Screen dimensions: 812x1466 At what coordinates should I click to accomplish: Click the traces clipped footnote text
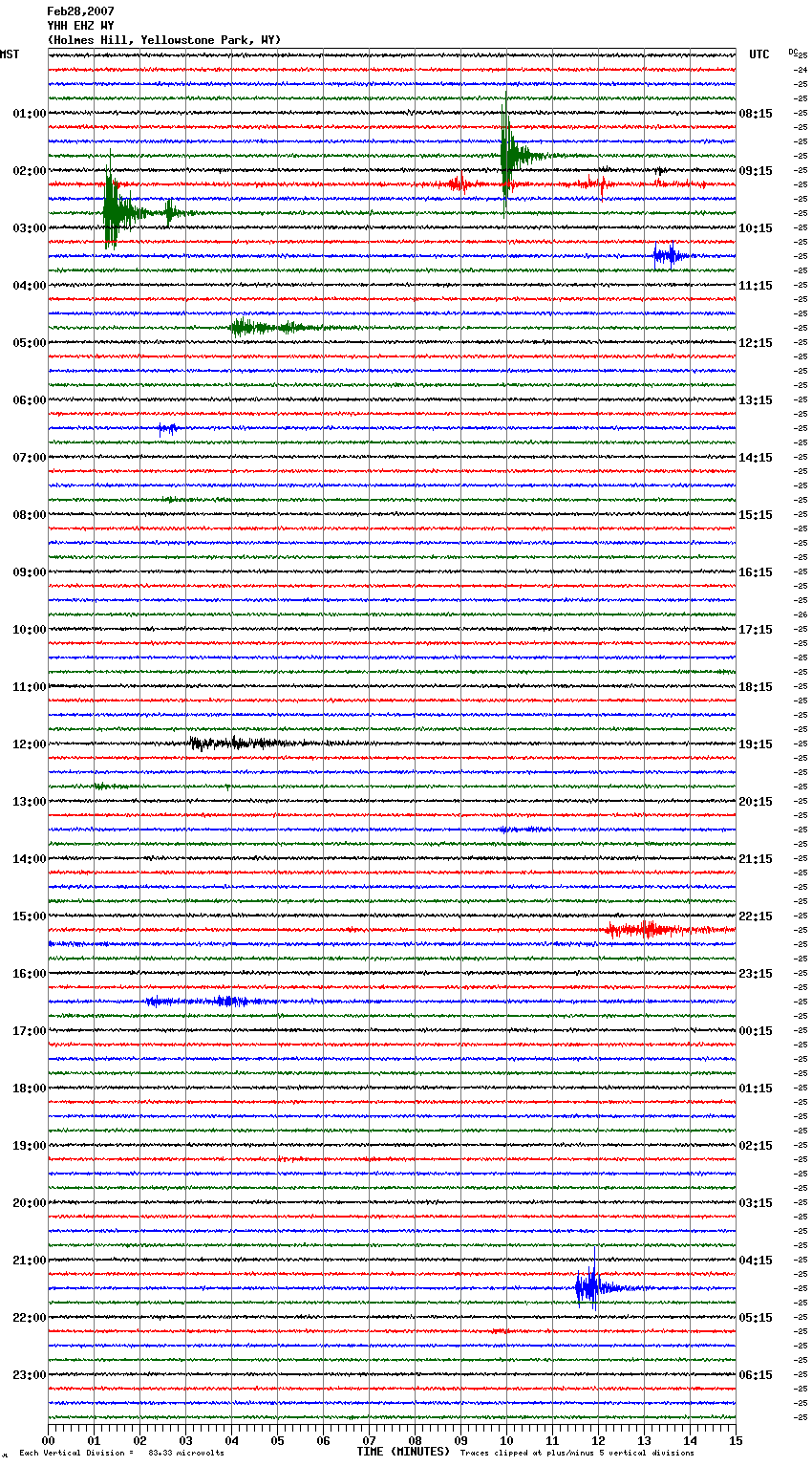coord(577,1454)
